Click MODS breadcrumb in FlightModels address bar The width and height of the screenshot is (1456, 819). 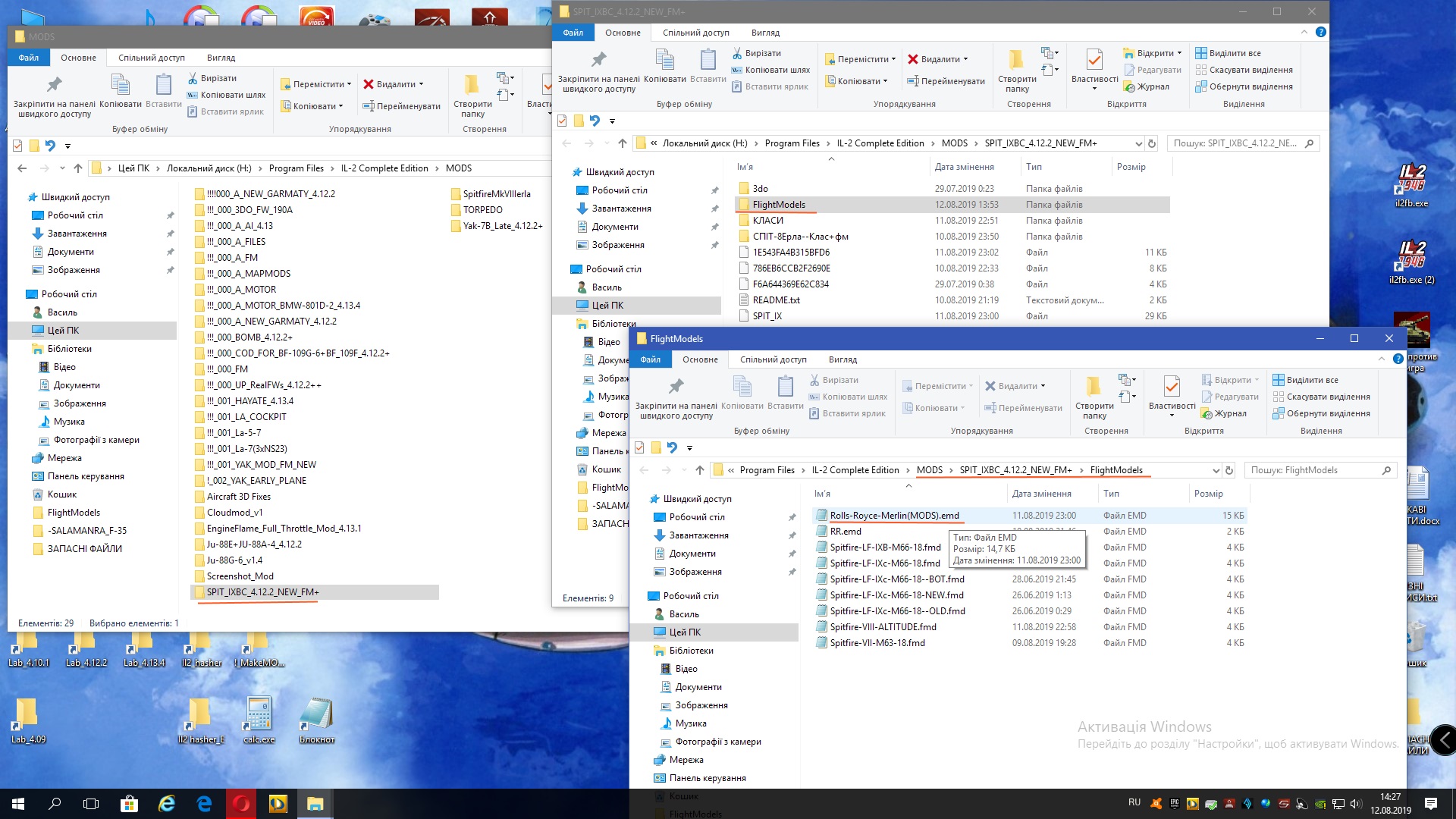929,470
